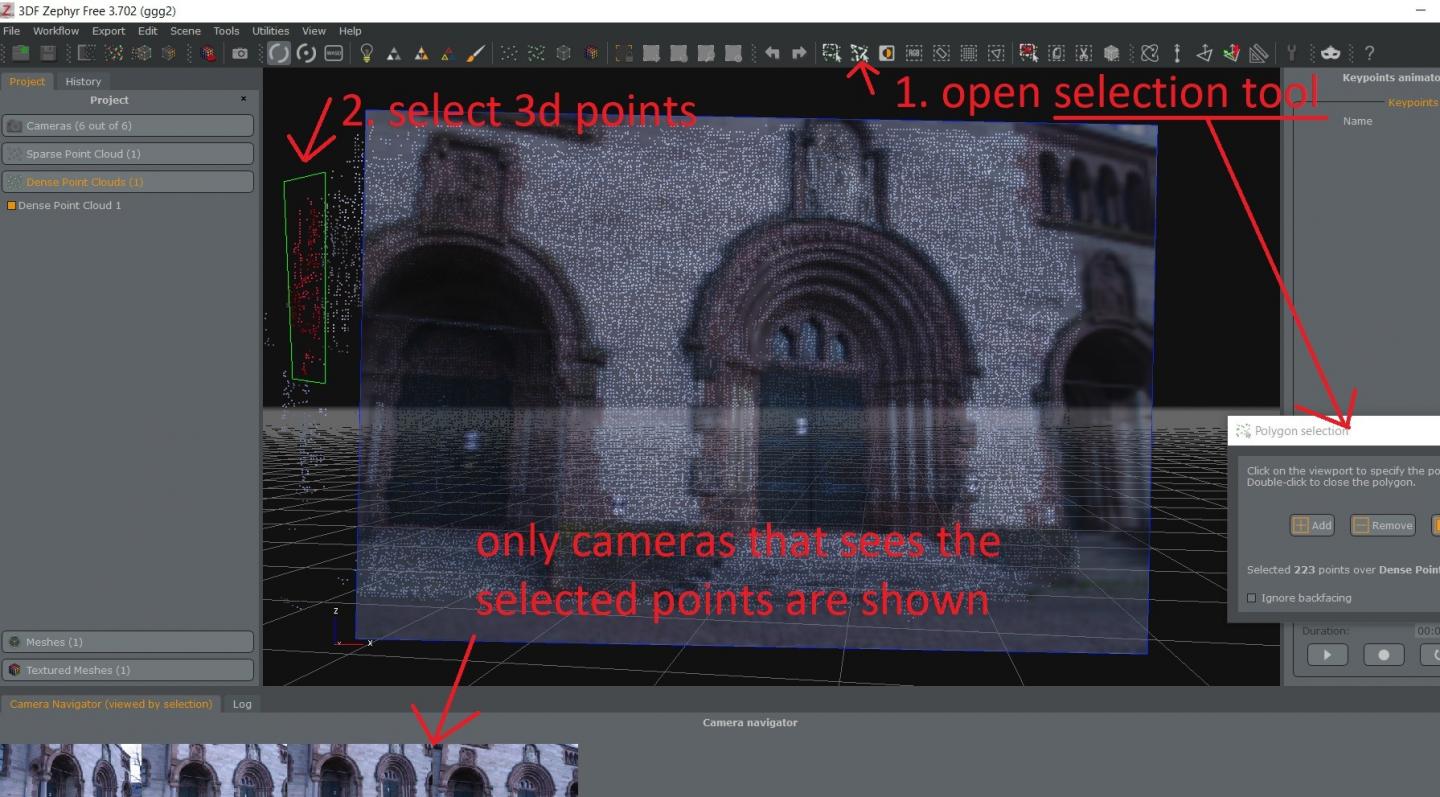
Task: Collapse the Dense Point Clouds (1) section
Action: [127, 182]
